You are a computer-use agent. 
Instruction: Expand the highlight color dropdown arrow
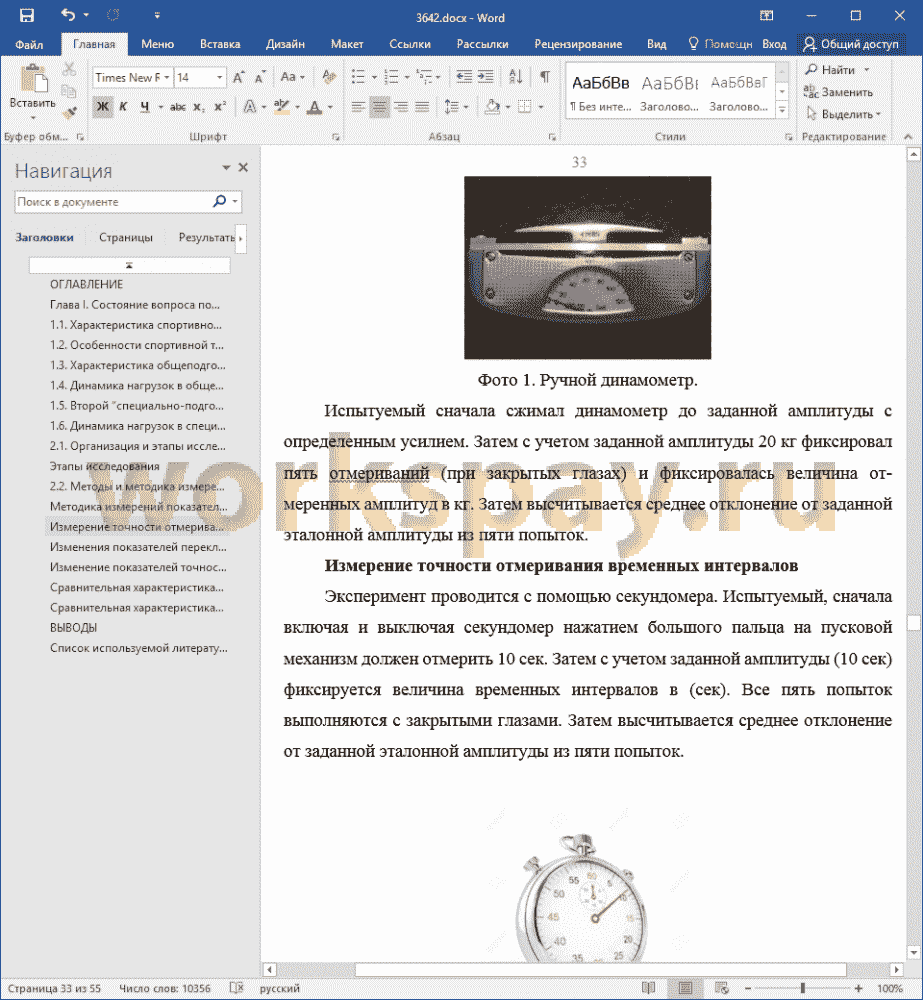click(297, 107)
